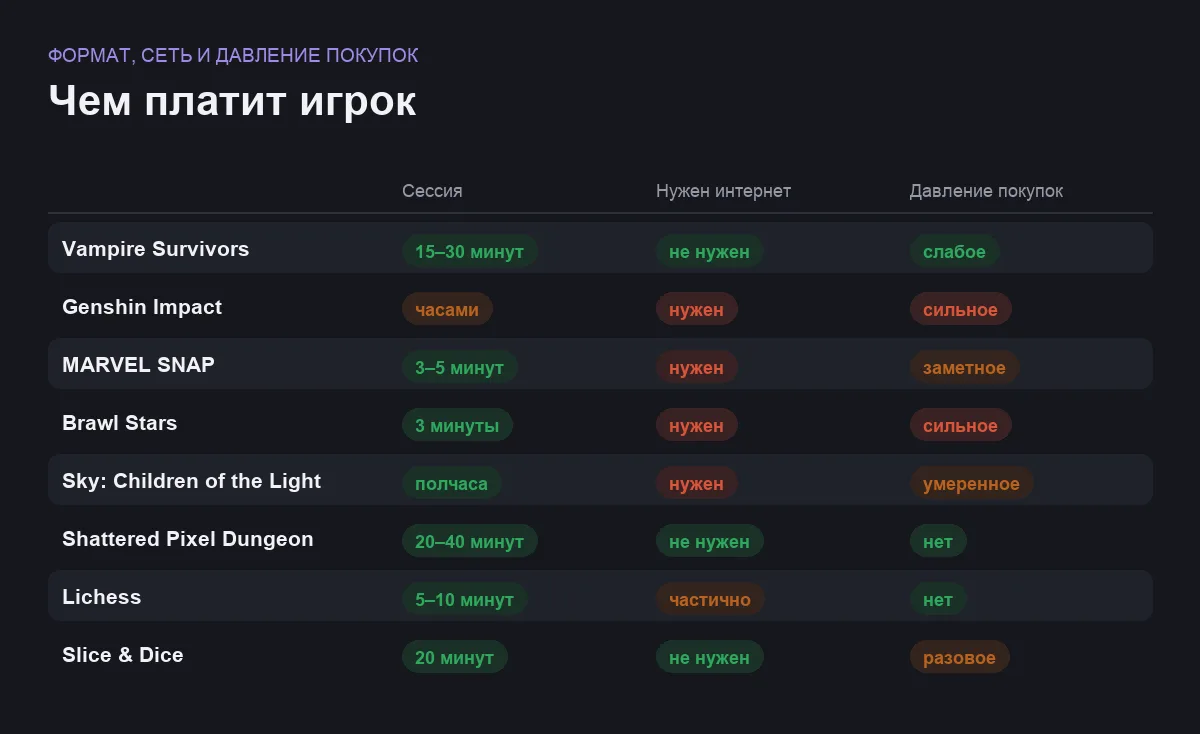This screenshot has height=734, width=1200.
Task: Click the subtitle 'ФОРМАТ, СЕТЬ И ДАВЛЕНИЕ ПОКУПОК'
Action: 233,55
